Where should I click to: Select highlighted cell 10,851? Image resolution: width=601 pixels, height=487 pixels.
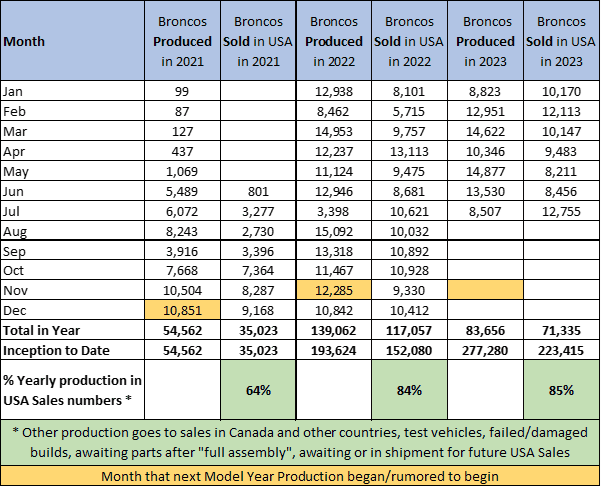[182, 310]
